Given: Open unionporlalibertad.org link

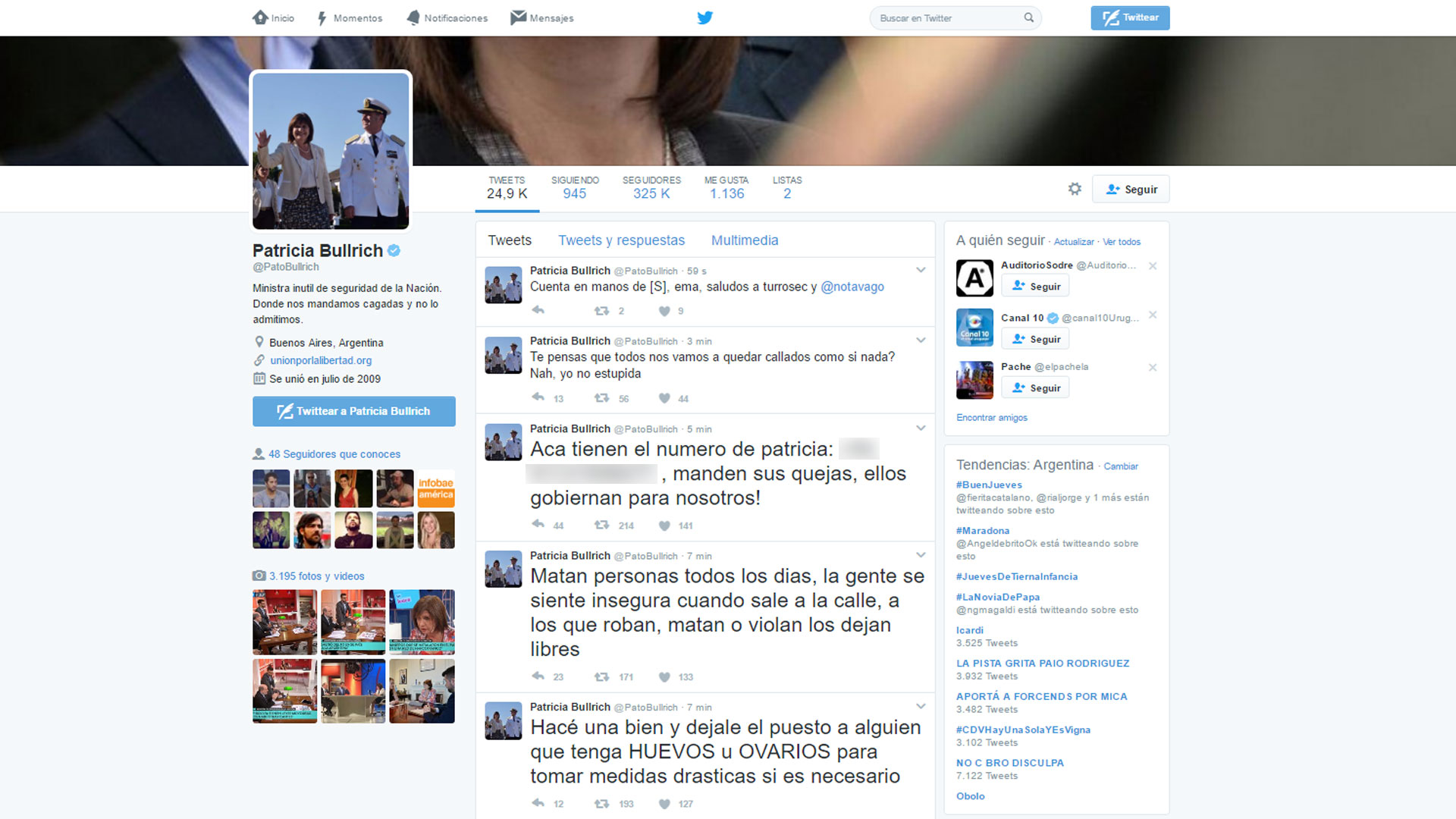Looking at the screenshot, I should point(321,360).
